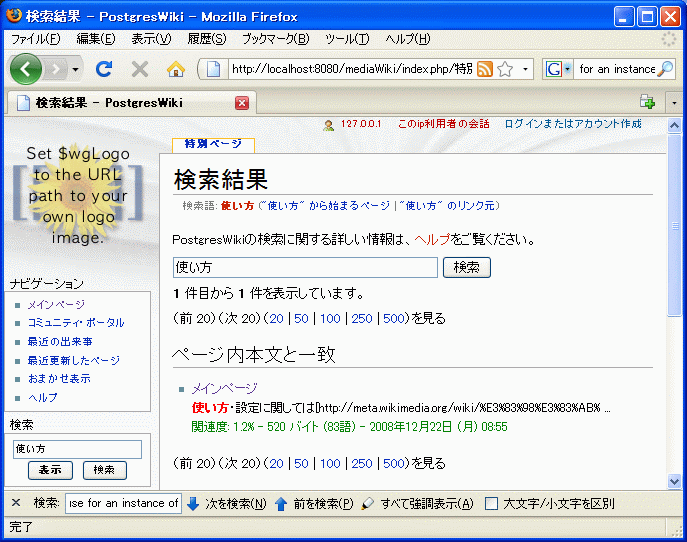Open the 表示(V) menu
Image resolution: width=687 pixels, height=542 pixels.
click(151, 39)
